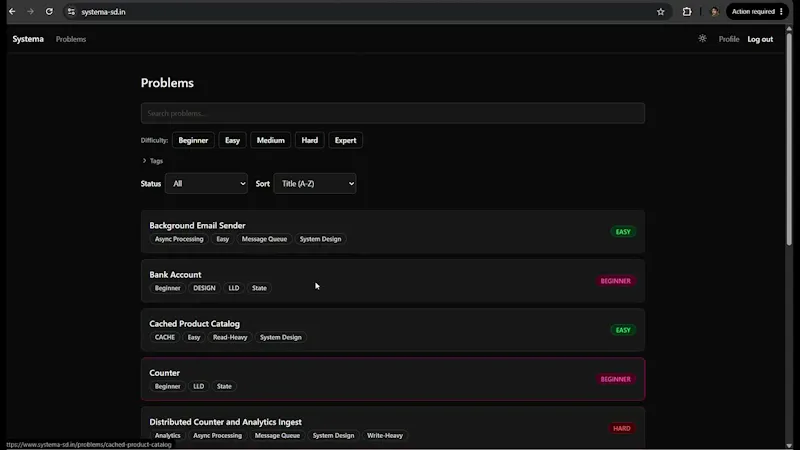Open the browser profile avatar
Screen dimensions: 800x450
click(715, 11)
